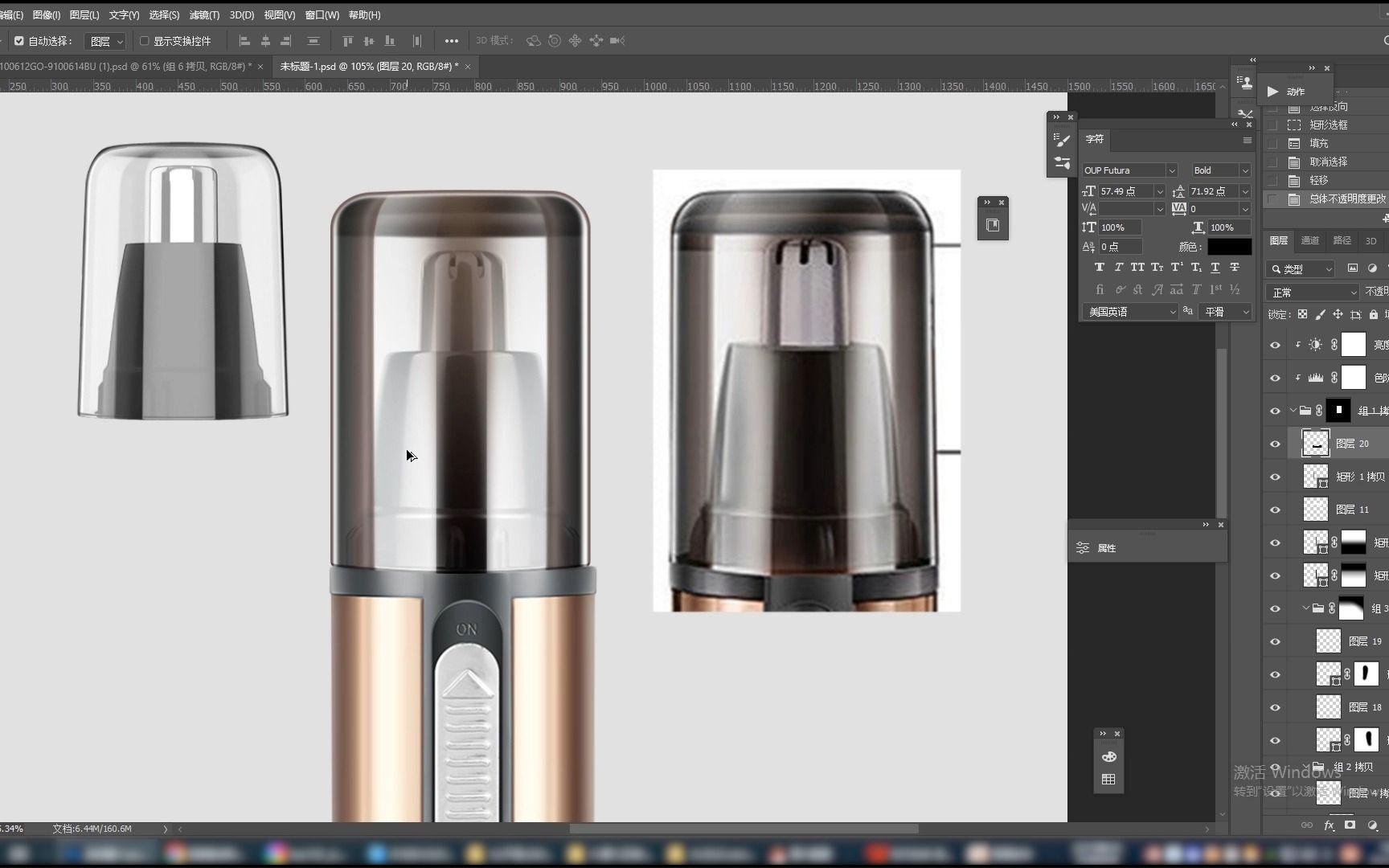Toggle visibility of 图层 19 layer

pyautogui.click(x=1275, y=641)
